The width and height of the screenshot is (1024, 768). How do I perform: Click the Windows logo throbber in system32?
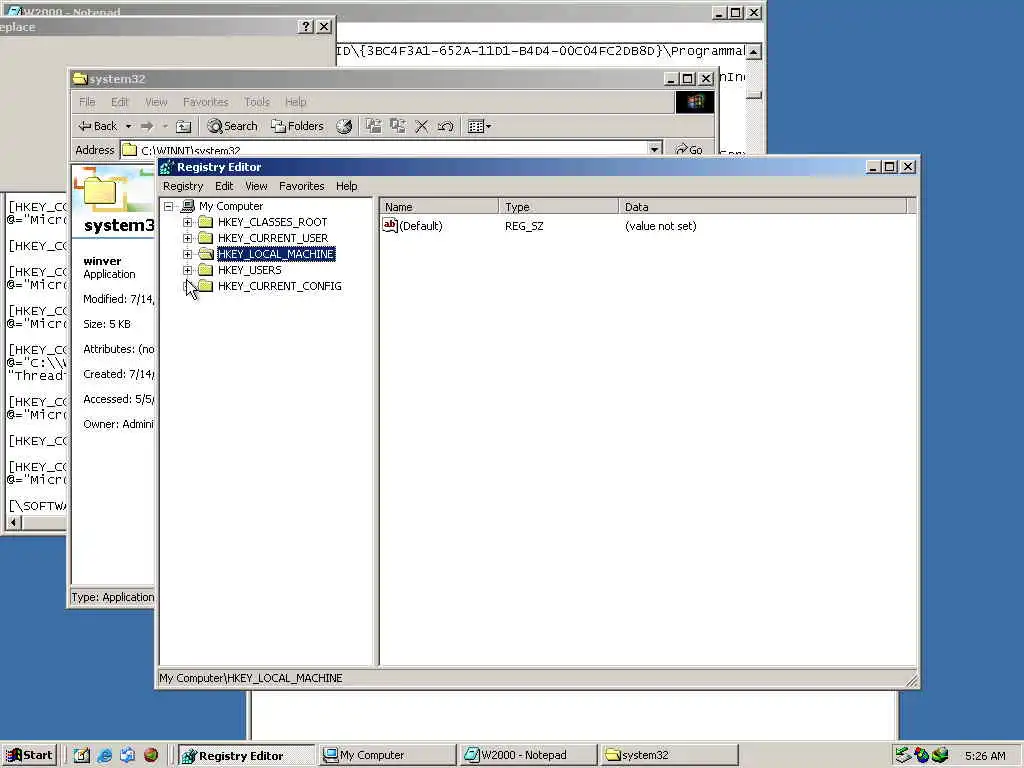pyautogui.click(x=694, y=102)
